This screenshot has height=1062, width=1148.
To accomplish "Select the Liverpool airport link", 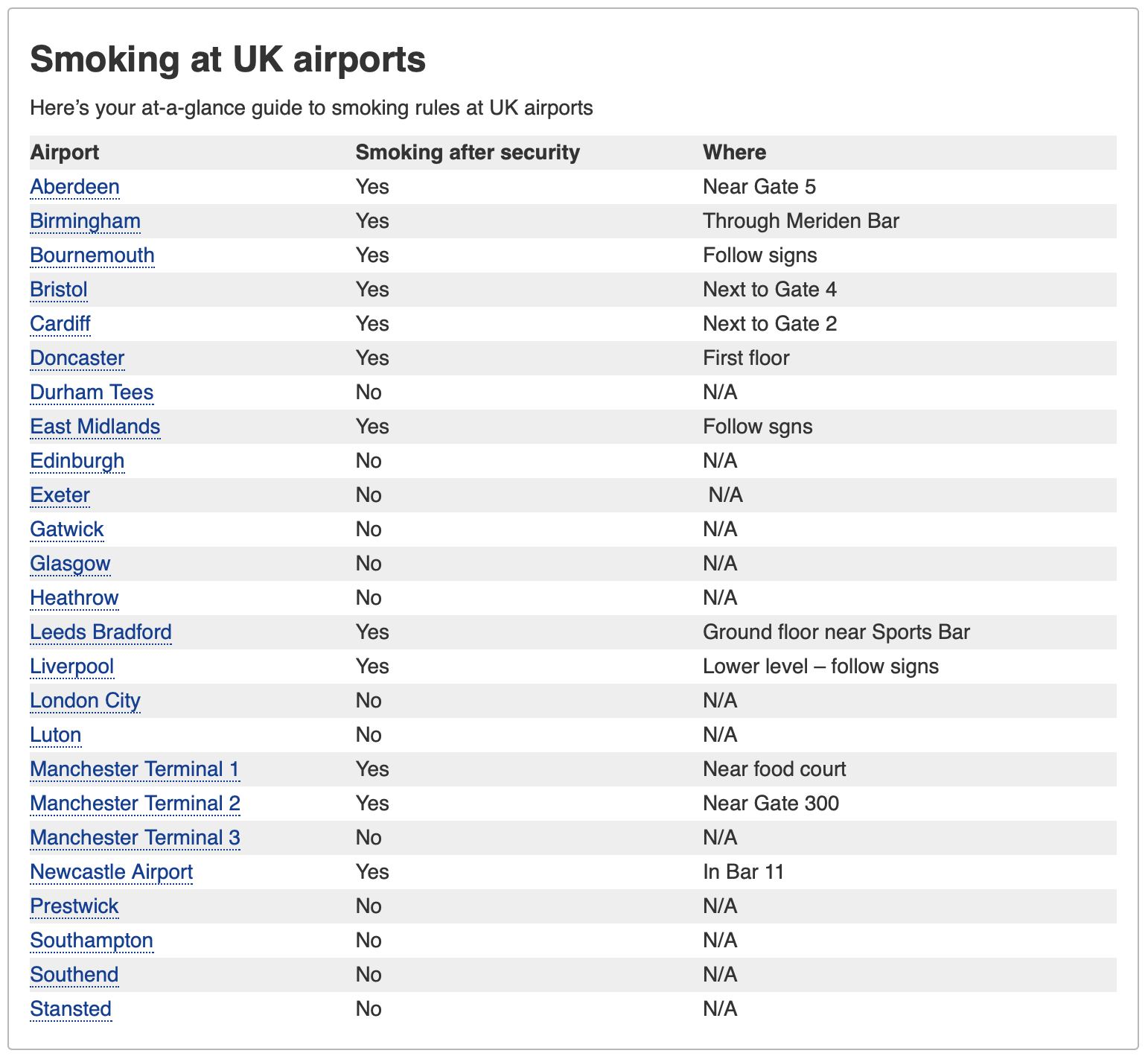I will [71, 666].
